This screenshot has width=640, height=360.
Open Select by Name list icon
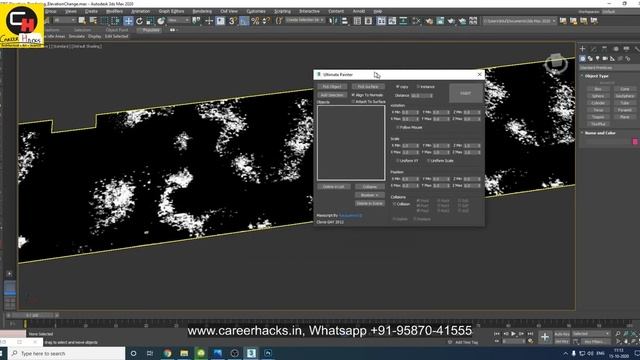93,21
